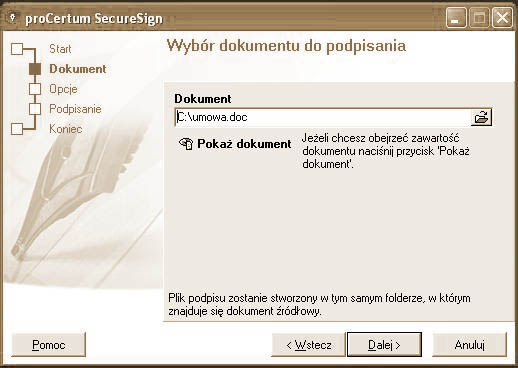
Task: Jump to the Start step label
Action: (x=60, y=49)
